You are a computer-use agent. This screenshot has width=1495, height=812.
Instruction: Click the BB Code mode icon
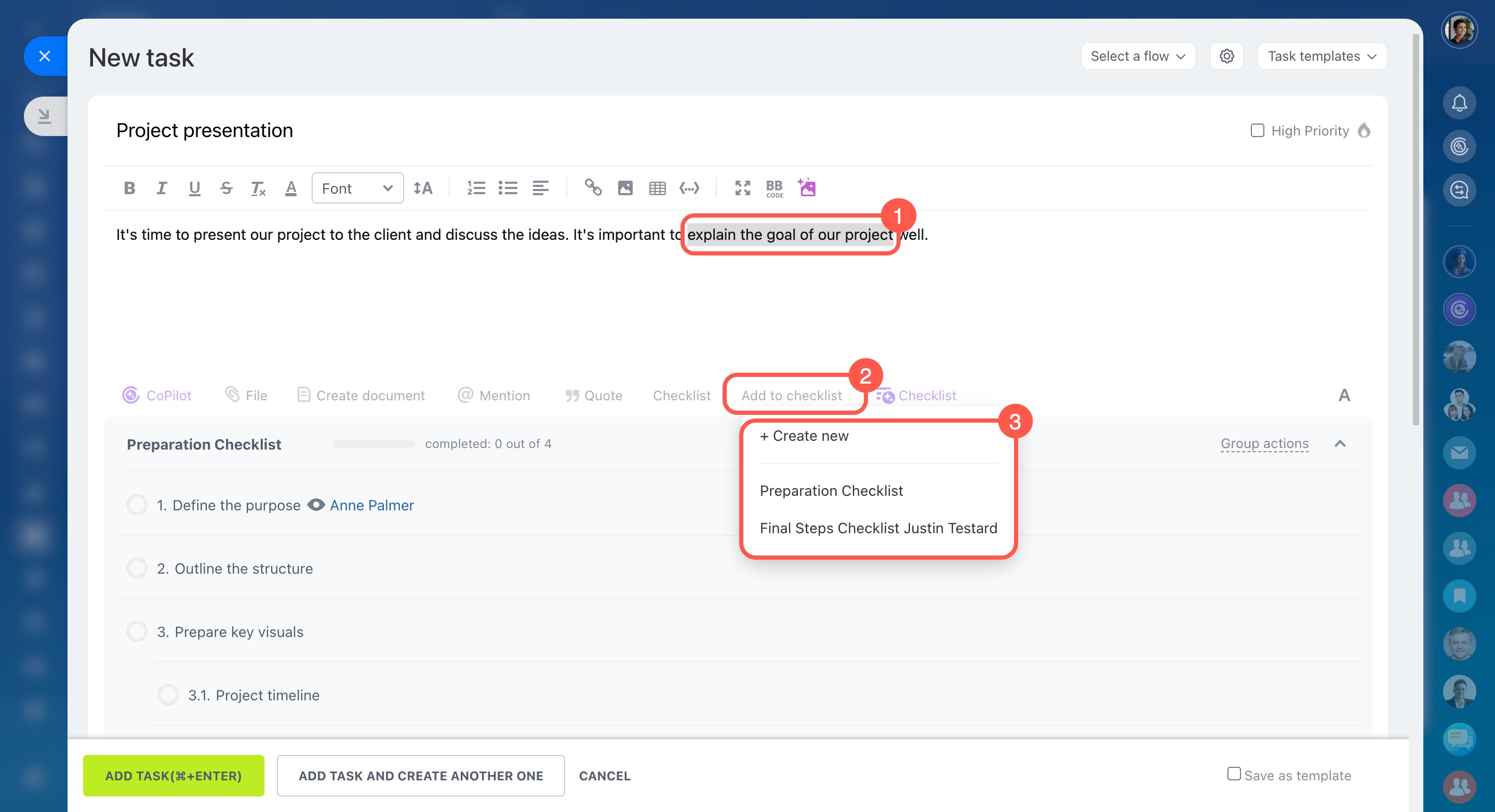click(774, 188)
